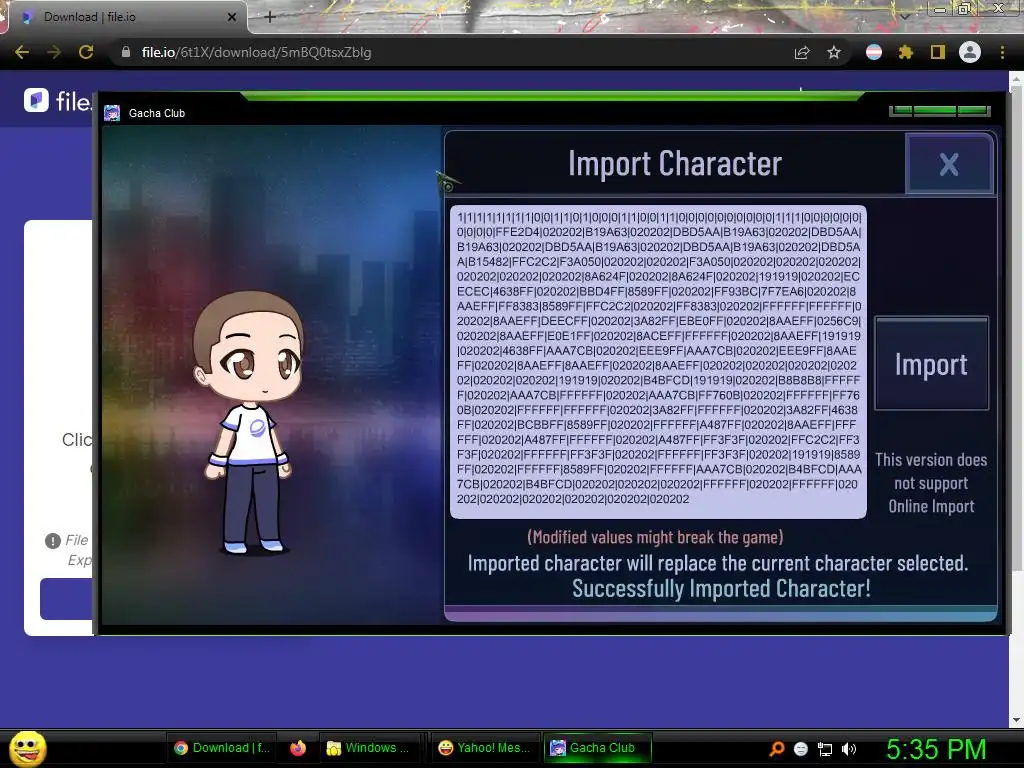Screen dimensions: 1024x768
Task: Switch to the Gacha Club taskbar item
Action: [x=598, y=748]
